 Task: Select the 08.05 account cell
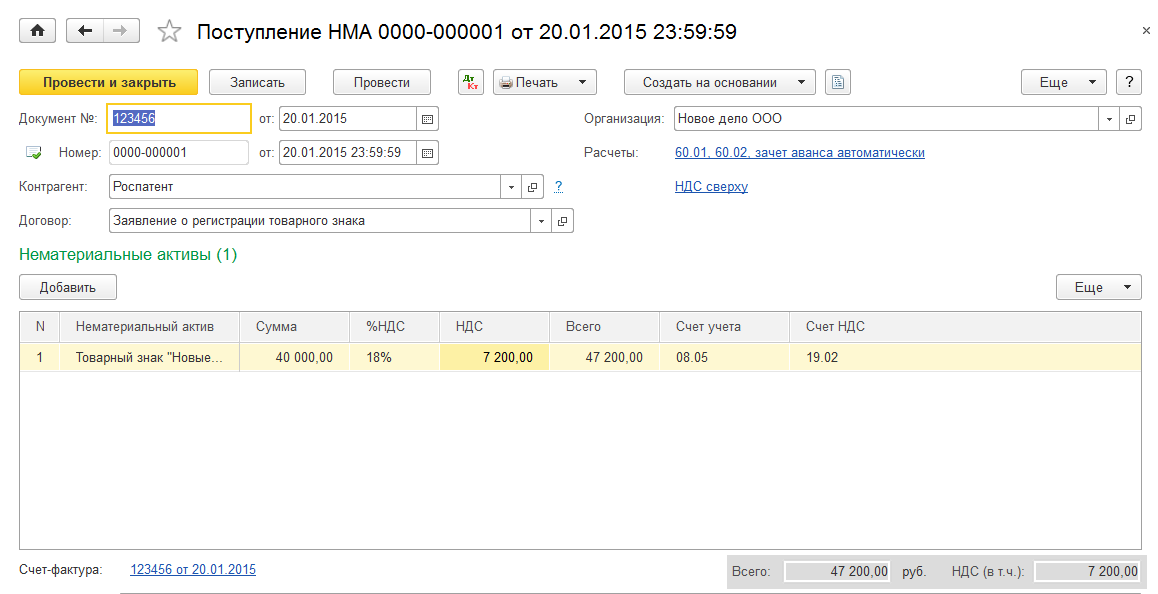click(724, 358)
